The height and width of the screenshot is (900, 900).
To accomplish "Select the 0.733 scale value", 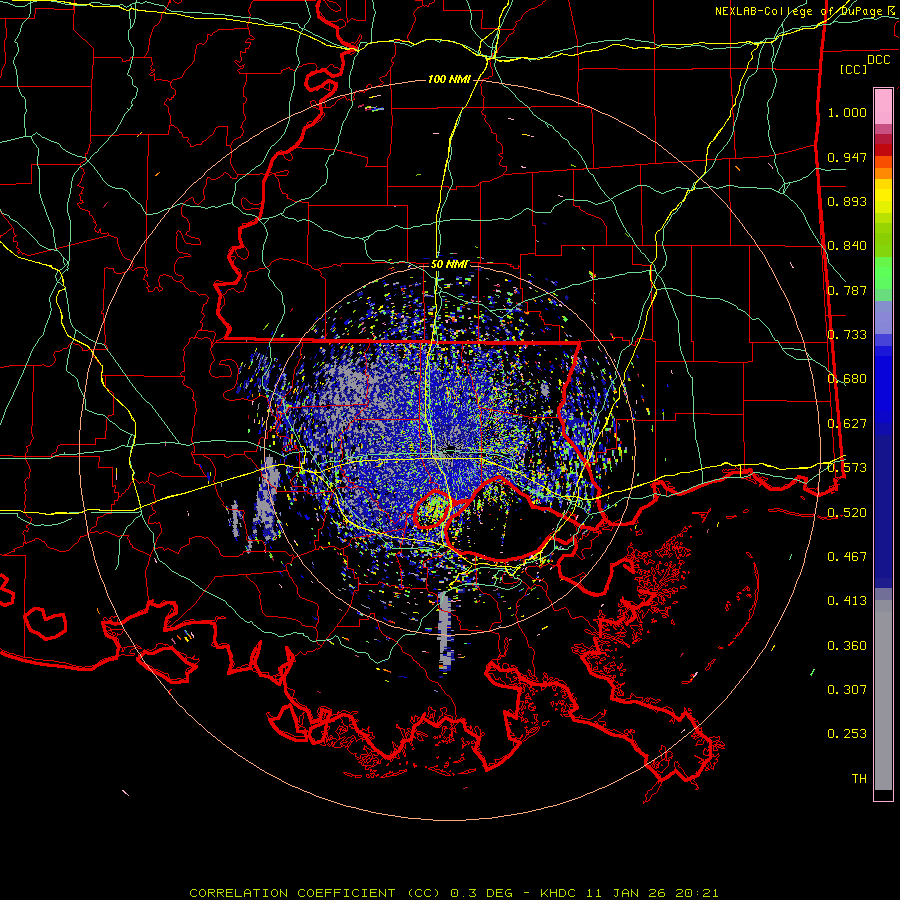I will click(847, 335).
